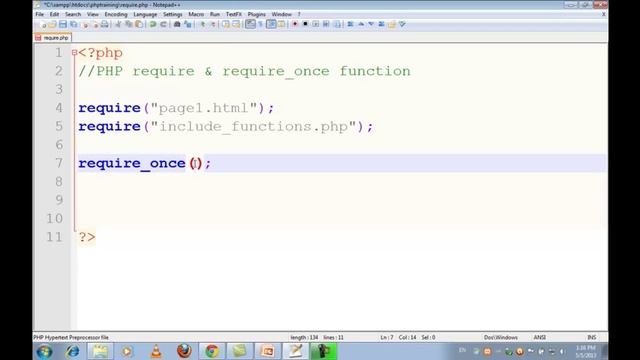Image resolution: width=640 pixels, height=360 pixels.
Task: Collapse the fold marker beside <?php line
Action: 74,53
